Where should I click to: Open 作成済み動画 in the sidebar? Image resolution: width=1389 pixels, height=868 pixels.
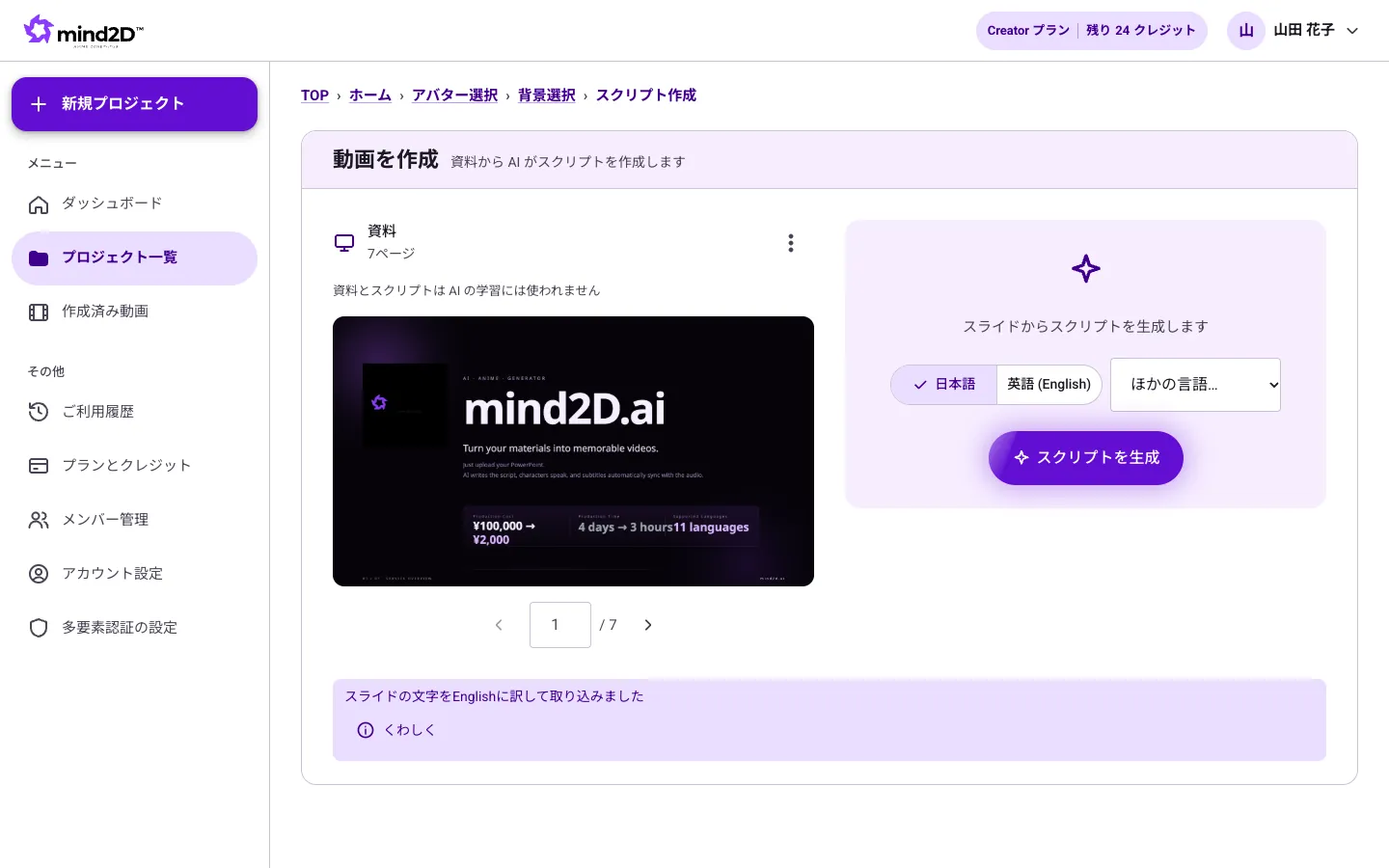pyautogui.click(x=134, y=312)
